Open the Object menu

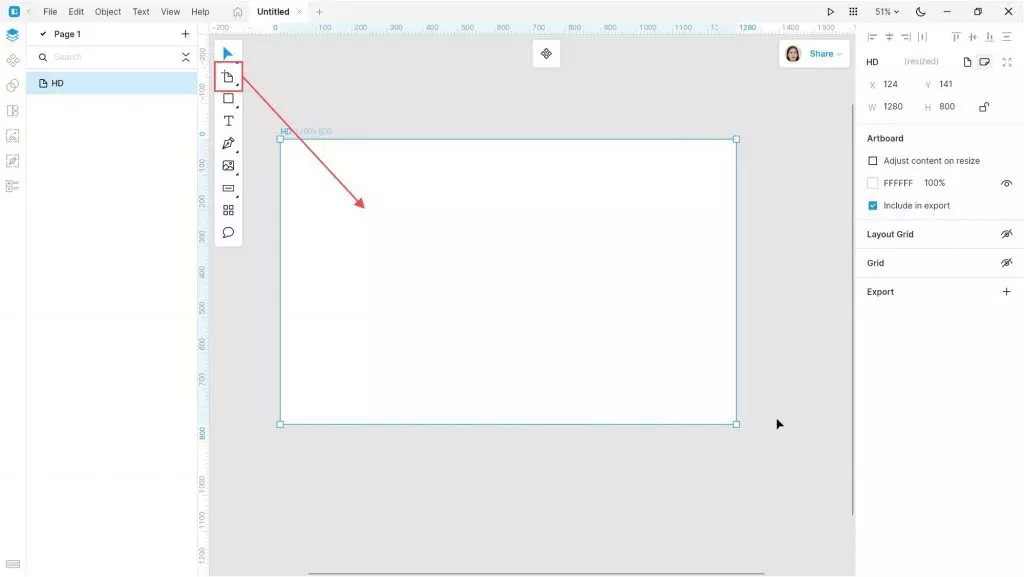tap(108, 12)
